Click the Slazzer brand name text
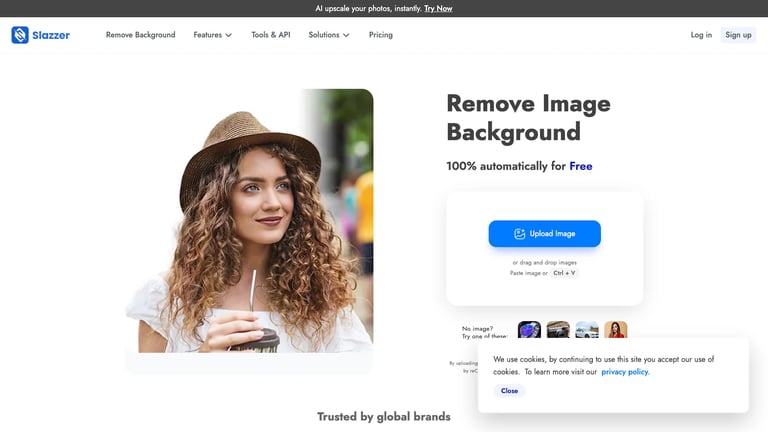 point(51,35)
